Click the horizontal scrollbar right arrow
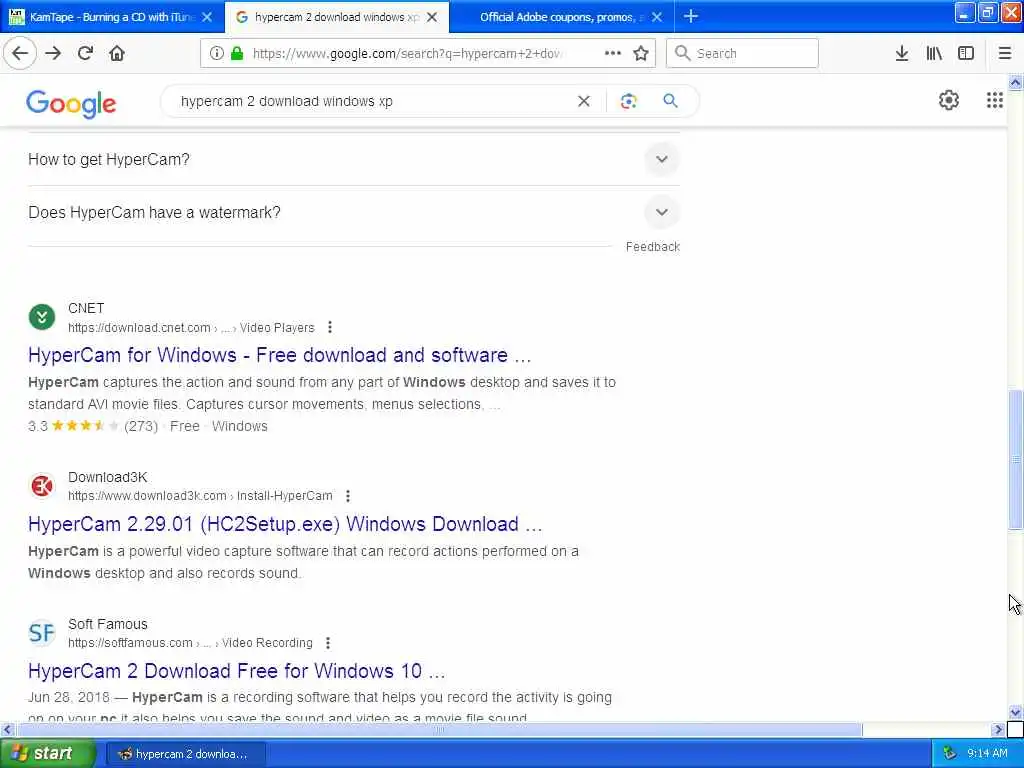This screenshot has width=1024, height=768. tap(997, 729)
